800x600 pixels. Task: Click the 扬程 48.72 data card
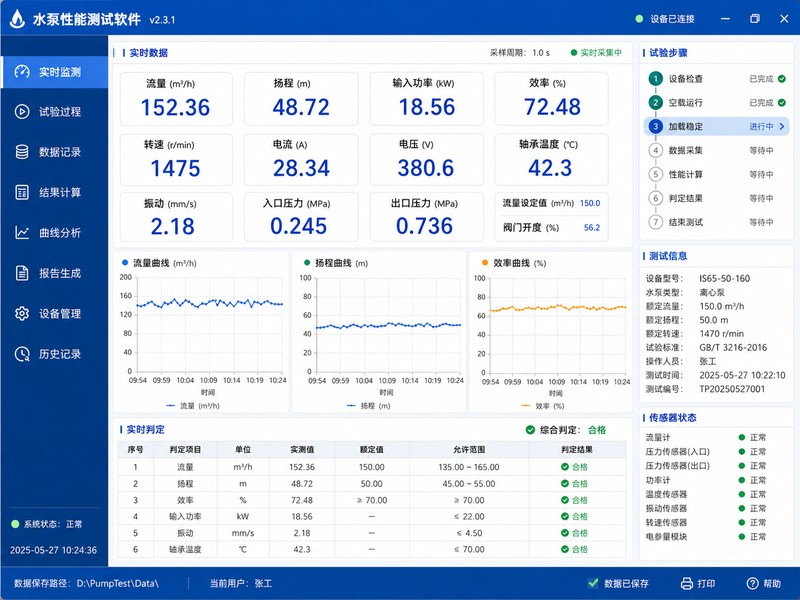pyautogui.click(x=301, y=98)
